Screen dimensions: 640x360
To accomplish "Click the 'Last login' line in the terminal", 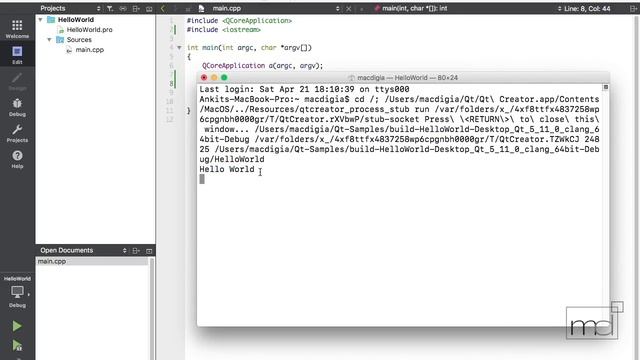I will (304, 89).
